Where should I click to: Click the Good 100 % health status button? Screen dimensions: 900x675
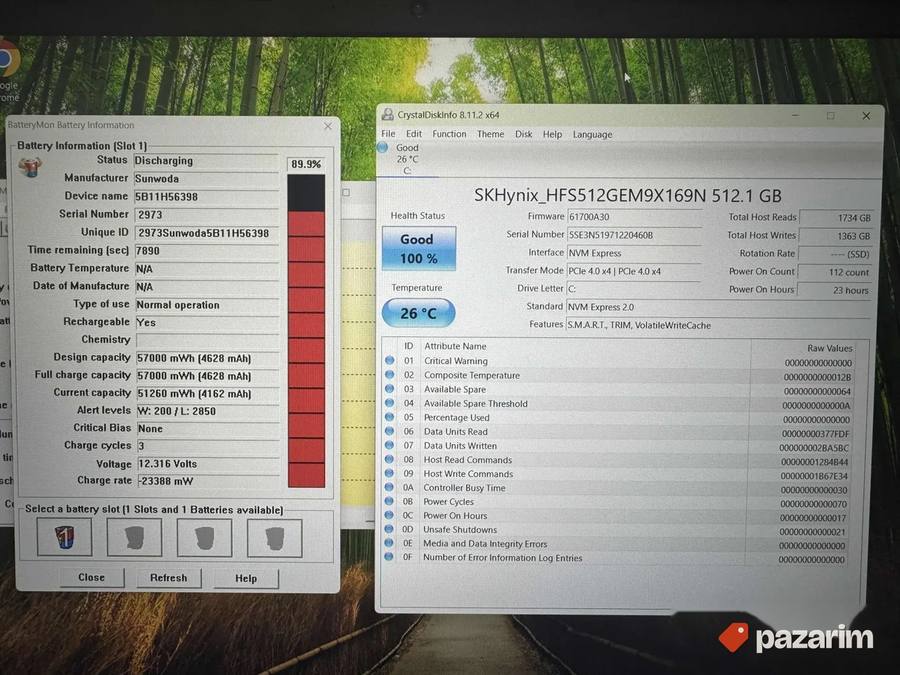(419, 249)
